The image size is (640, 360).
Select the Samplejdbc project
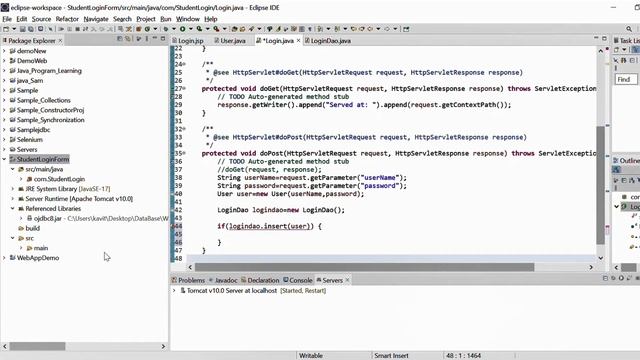[x=29, y=130]
